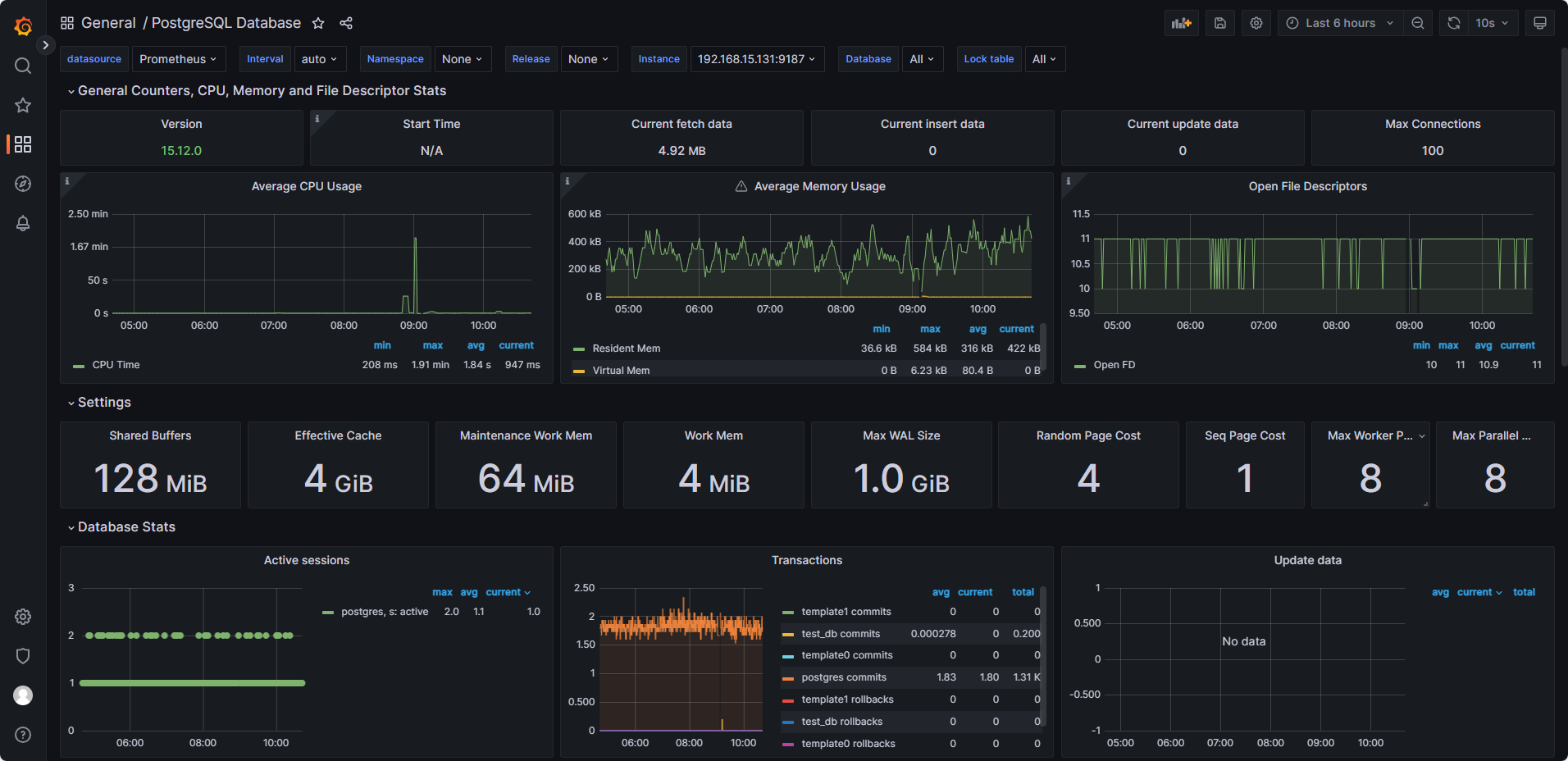Sort Transactions legend by total column
This screenshot has height=761, width=1568.
[x=1023, y=592]
